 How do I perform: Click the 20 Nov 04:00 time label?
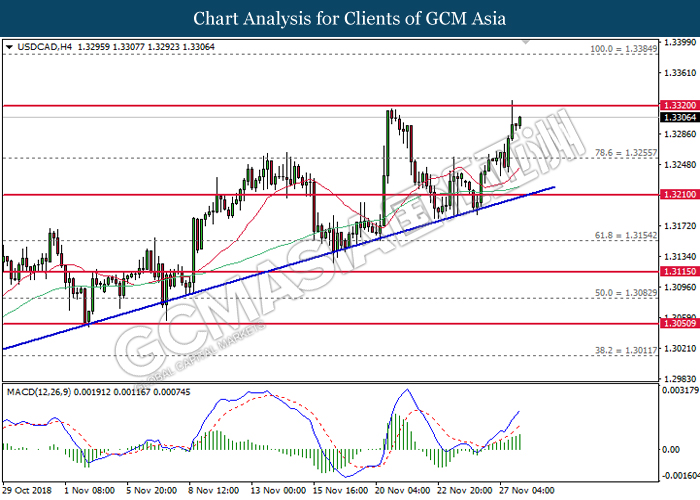tap(402, 490)
